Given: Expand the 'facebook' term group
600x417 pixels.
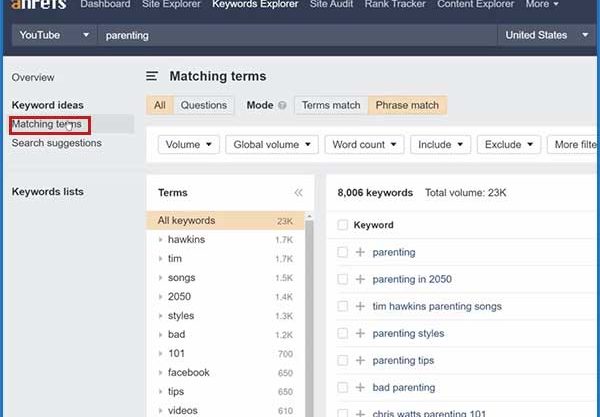Looking at the screenshot, I should click(160, 373).
